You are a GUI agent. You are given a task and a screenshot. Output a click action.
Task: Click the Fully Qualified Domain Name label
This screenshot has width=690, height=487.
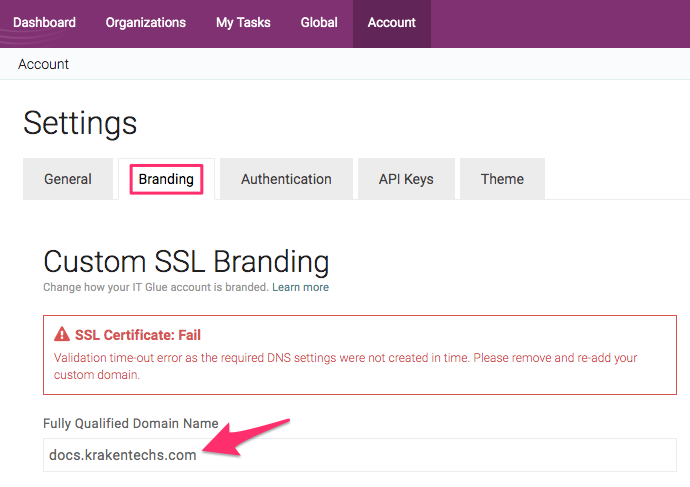130,424
